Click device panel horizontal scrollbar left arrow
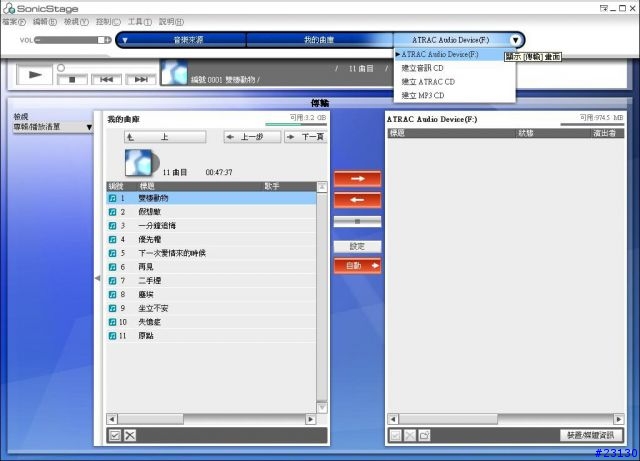 [x=393, y=419]
